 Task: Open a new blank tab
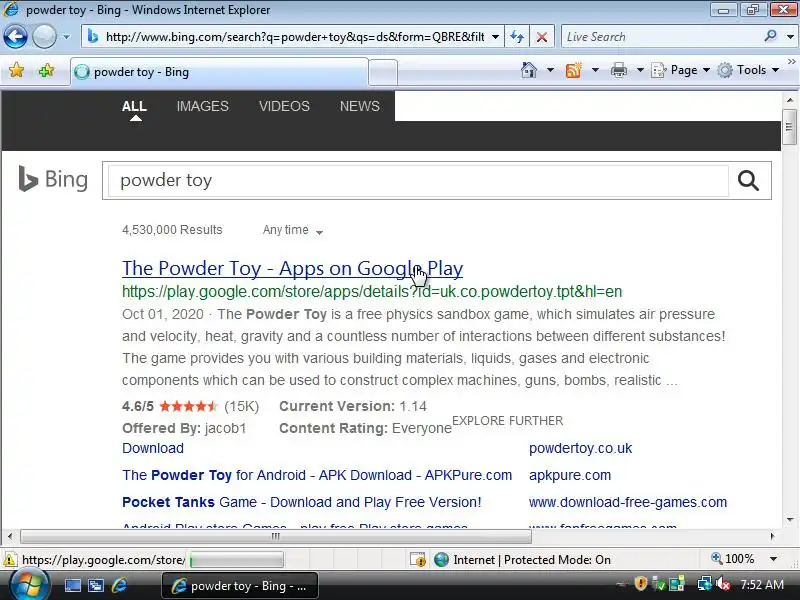click(383, 72)
